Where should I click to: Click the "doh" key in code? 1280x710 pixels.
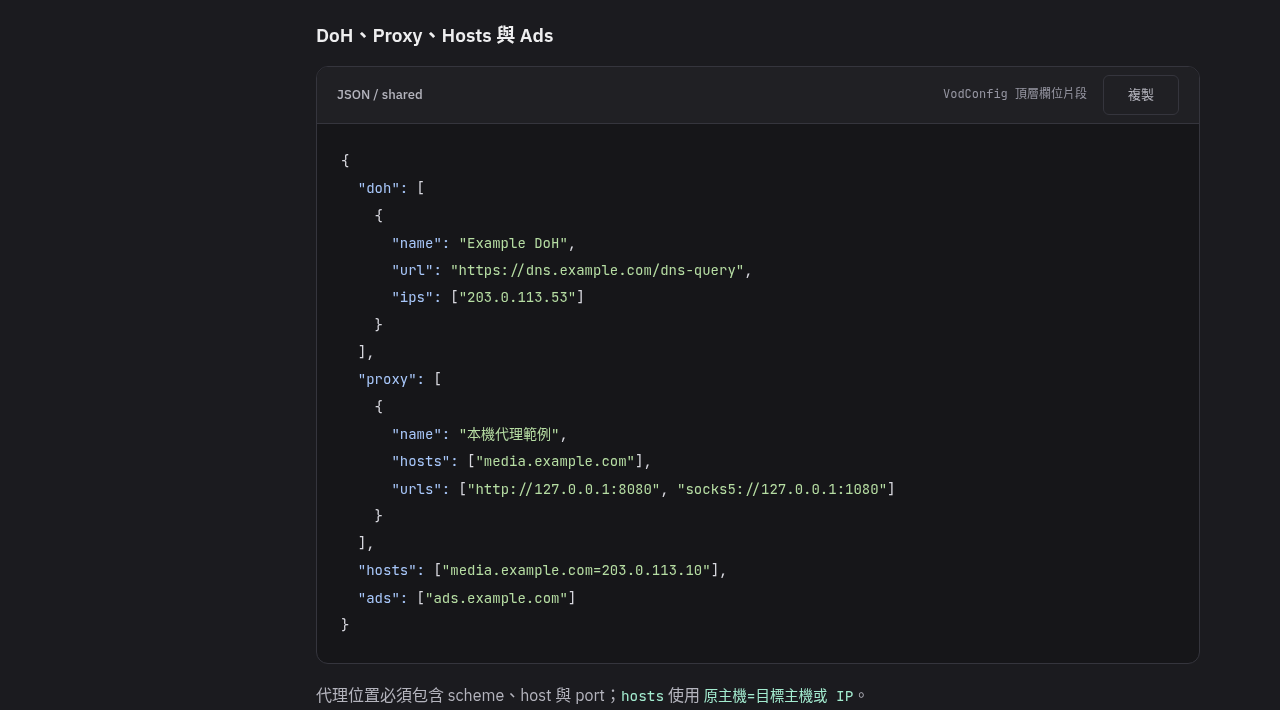pos(379,188)
